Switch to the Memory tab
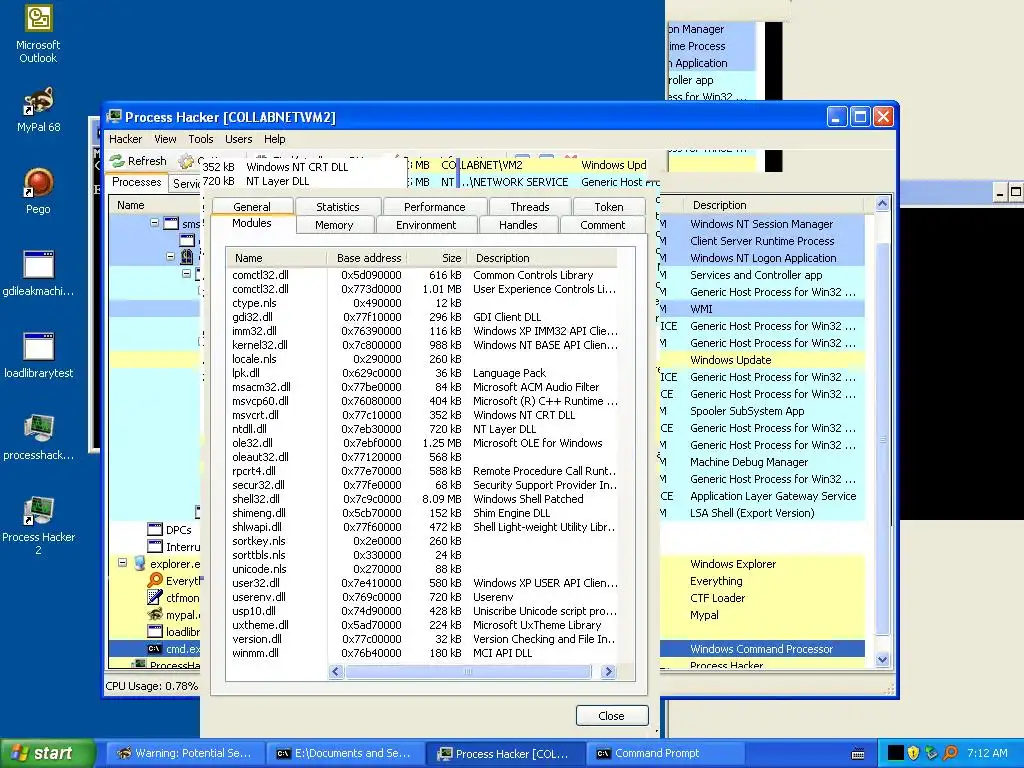 click(x=334, y=225)
